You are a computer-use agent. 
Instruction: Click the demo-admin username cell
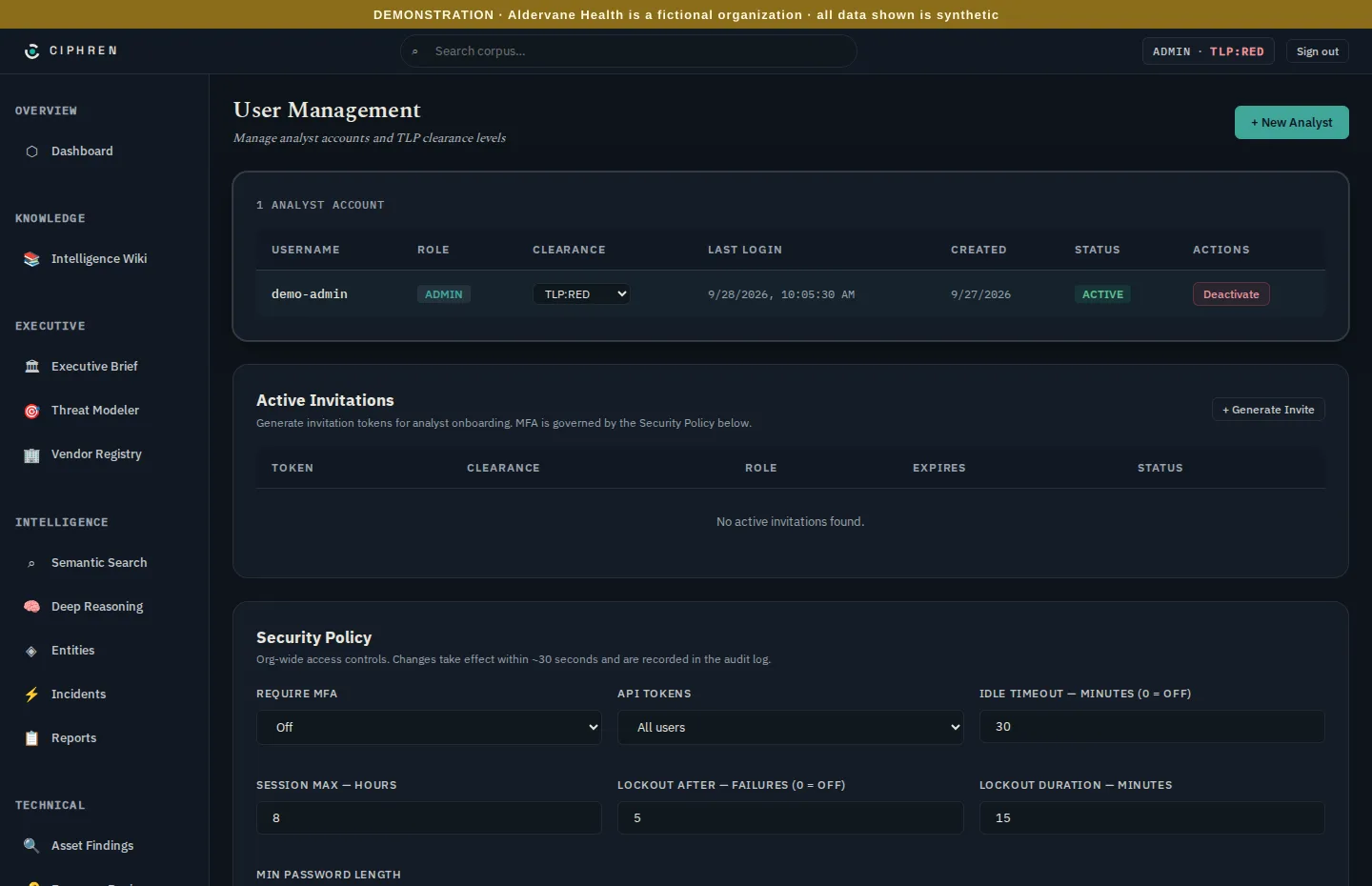coord(310,294)
